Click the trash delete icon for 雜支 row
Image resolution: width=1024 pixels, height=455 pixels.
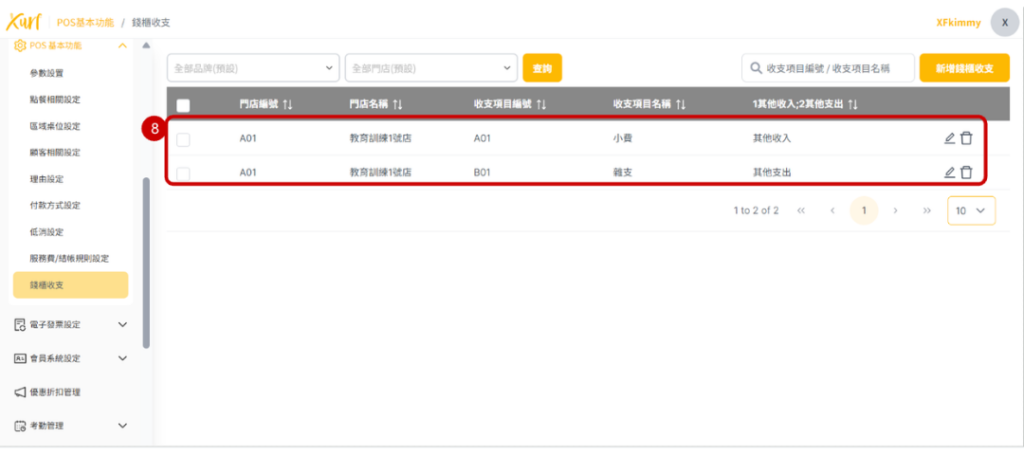click(x=966, y=172)
